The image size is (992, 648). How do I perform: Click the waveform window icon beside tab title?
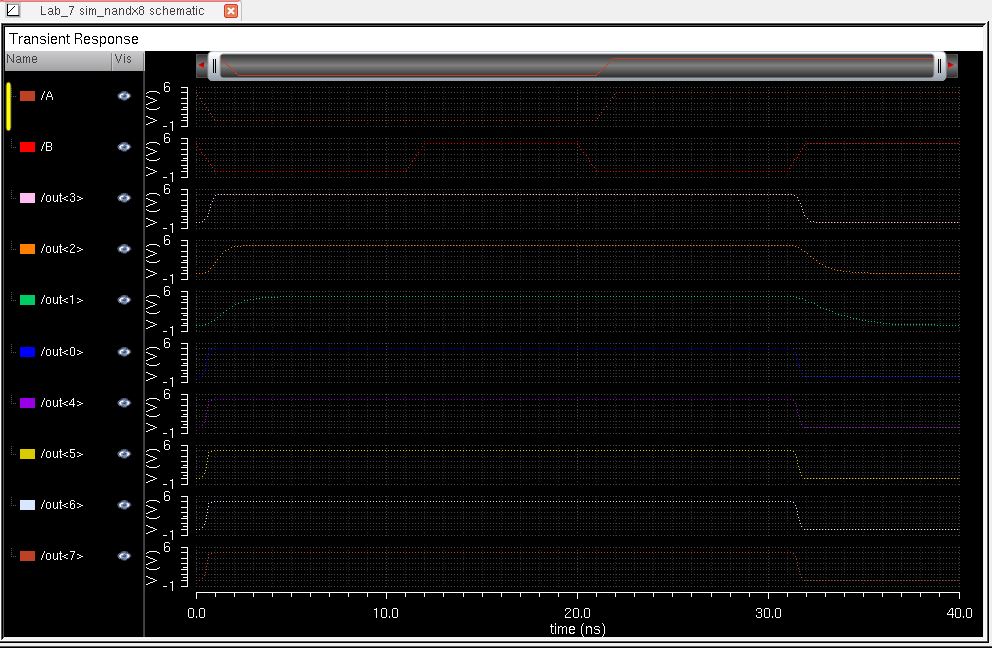pyautogui.click(x=13, y=10)
